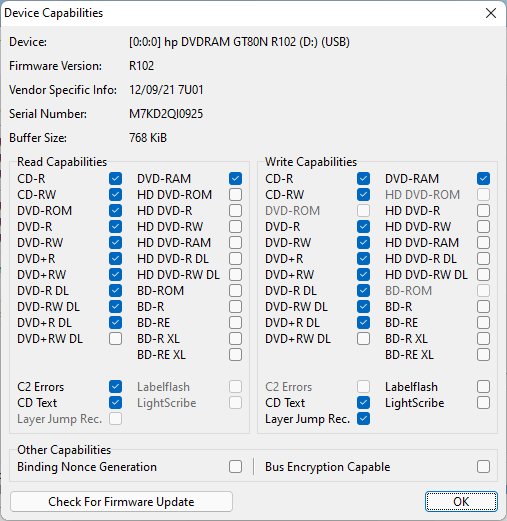The image size is (507, 521).
Task: Toggle Write DVD+R checkbox
Action: pos(363,258)
